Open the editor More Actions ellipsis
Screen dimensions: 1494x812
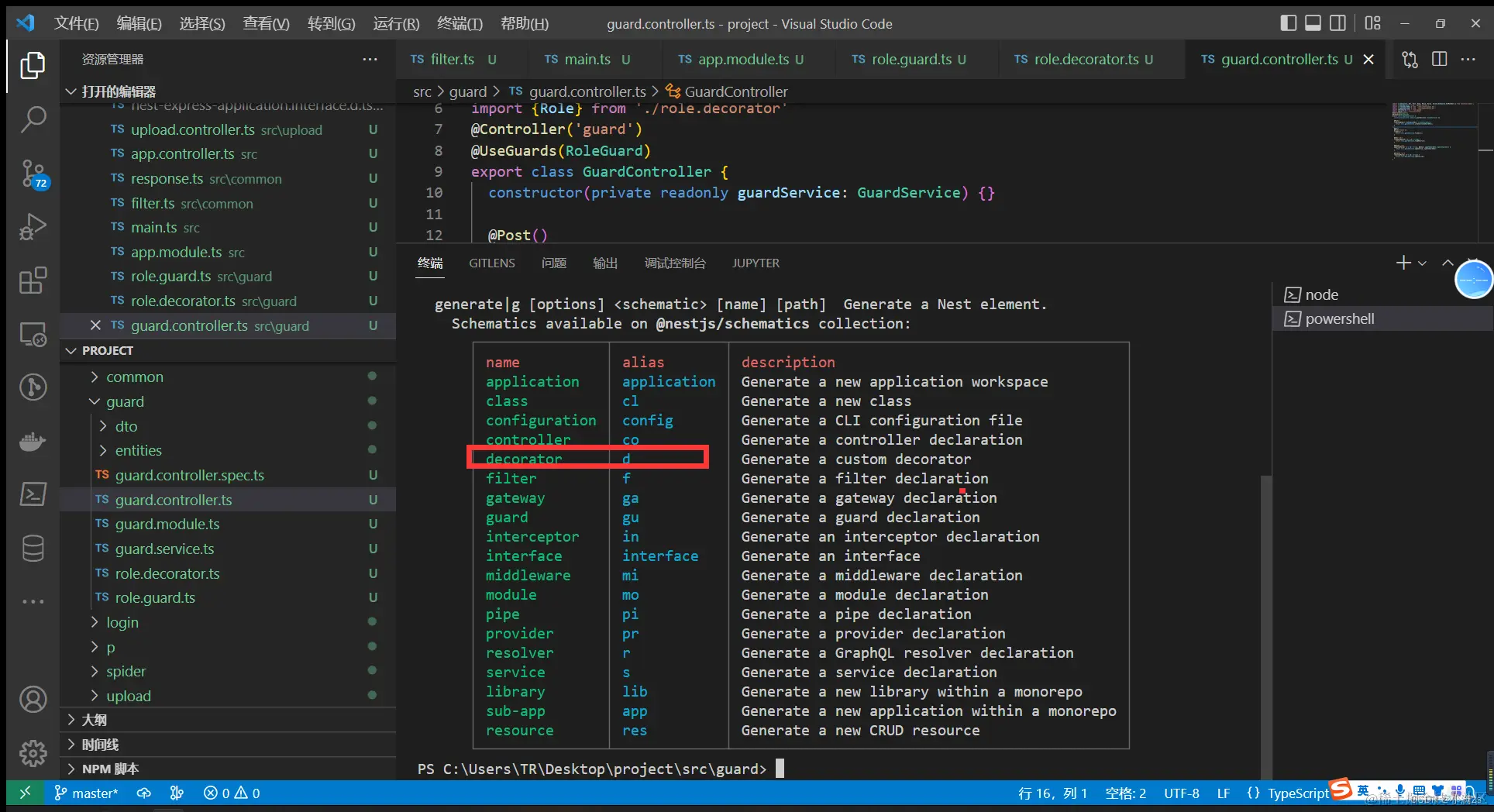[x=1468, y=60]
